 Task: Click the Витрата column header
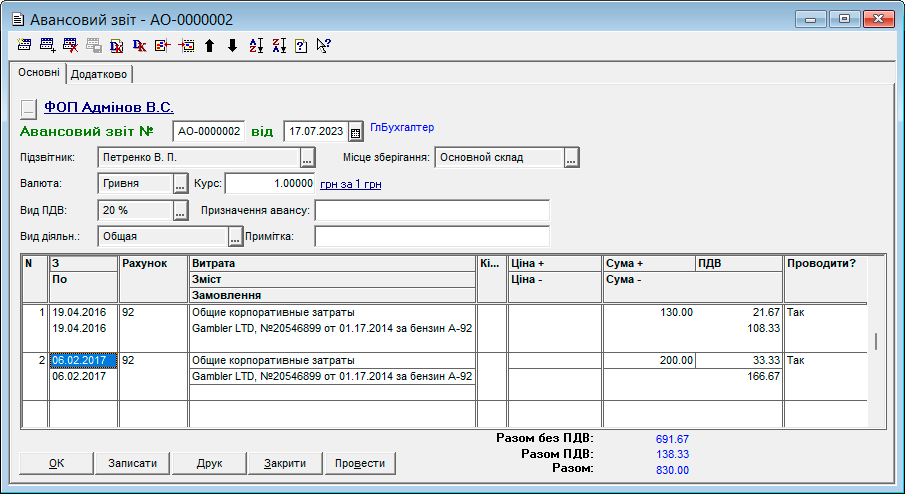point(332,264)
